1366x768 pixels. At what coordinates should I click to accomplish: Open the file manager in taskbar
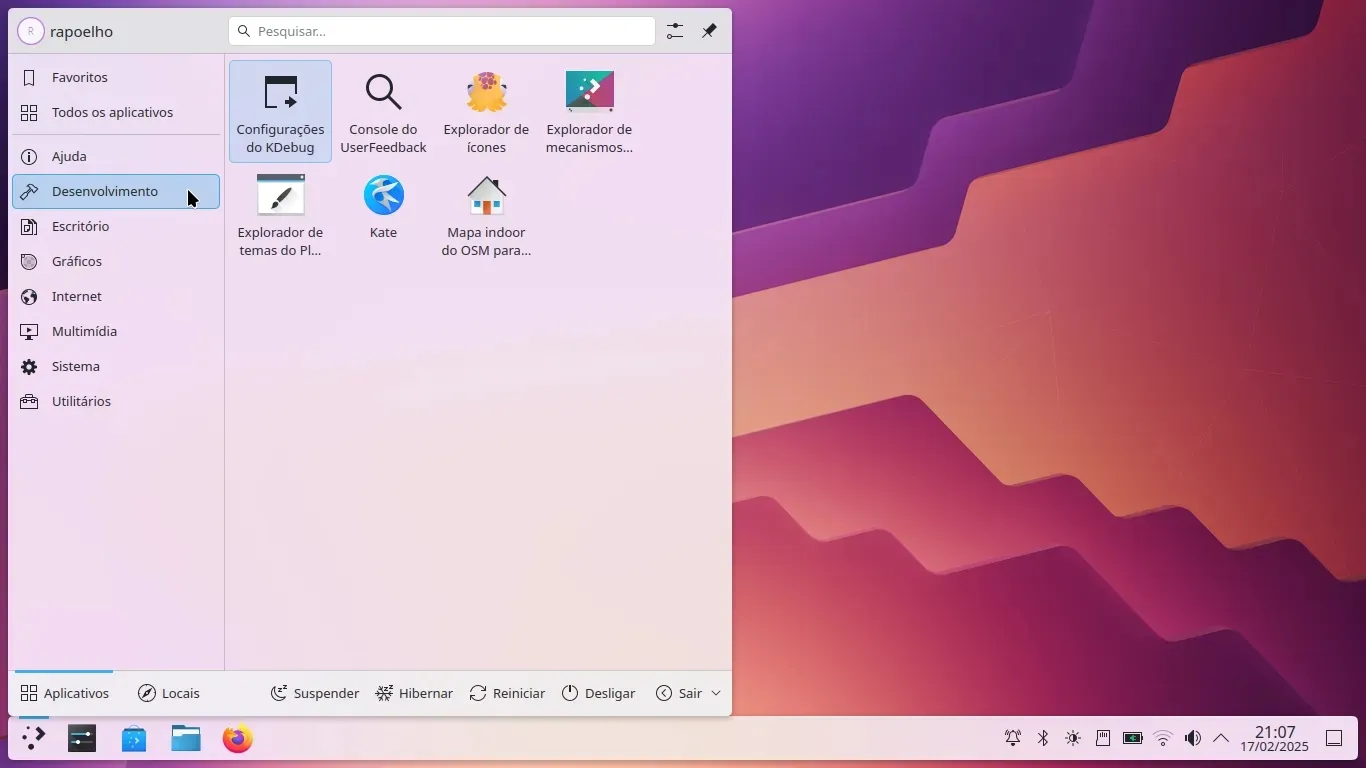tap(186, 739)
